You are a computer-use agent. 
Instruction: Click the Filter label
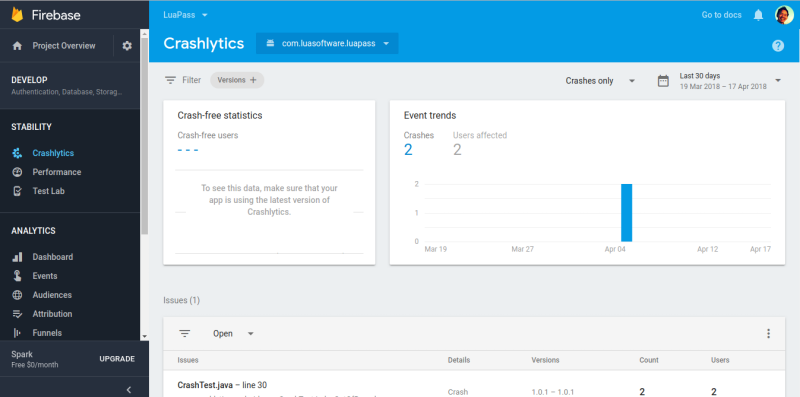tap(191, 80)
